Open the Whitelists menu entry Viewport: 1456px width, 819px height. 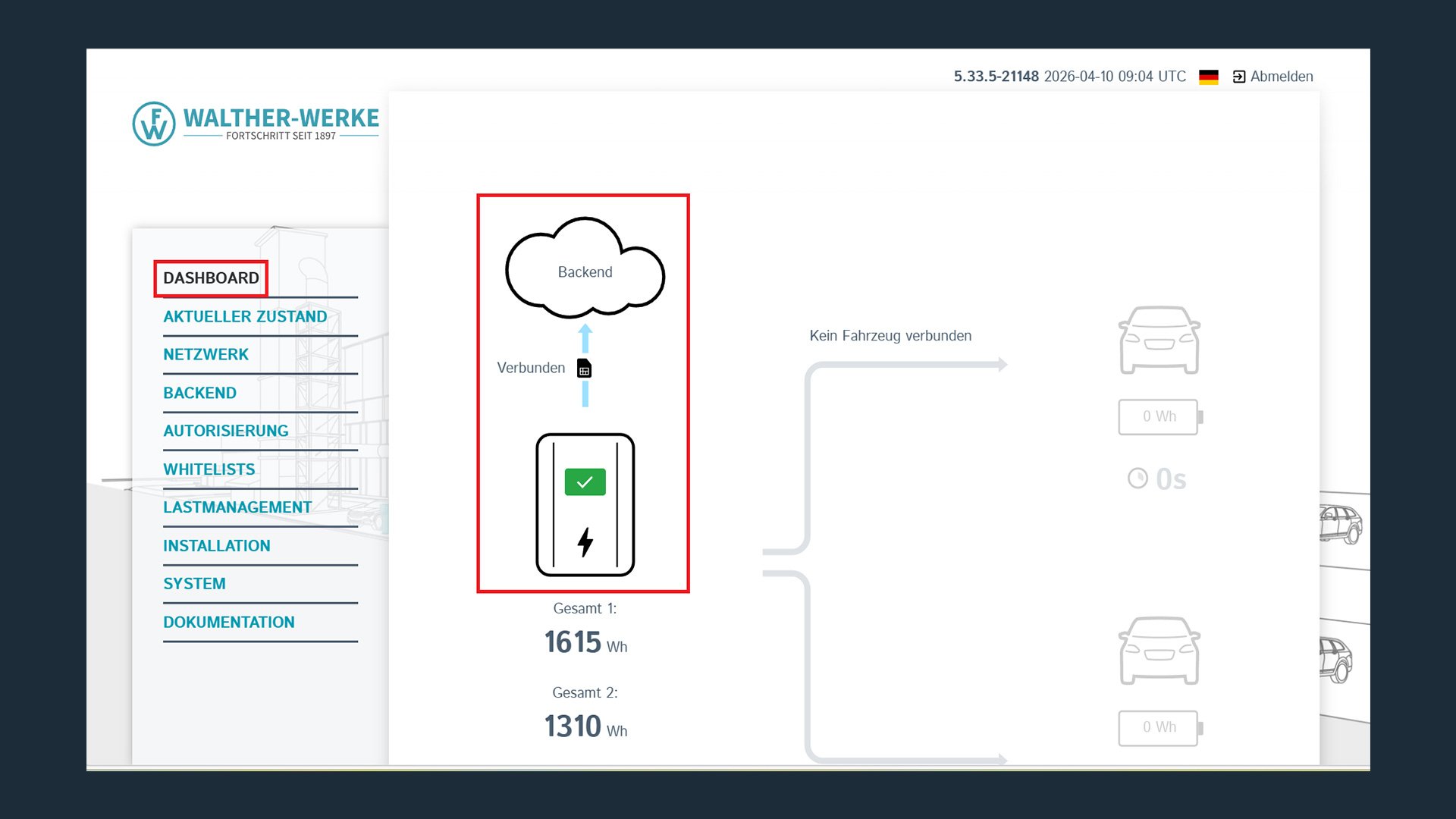pyautogui.click(x=209, y=469)
